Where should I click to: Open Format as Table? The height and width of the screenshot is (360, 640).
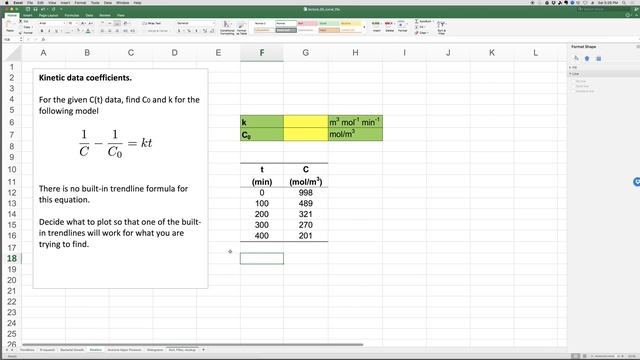(242, 27)
